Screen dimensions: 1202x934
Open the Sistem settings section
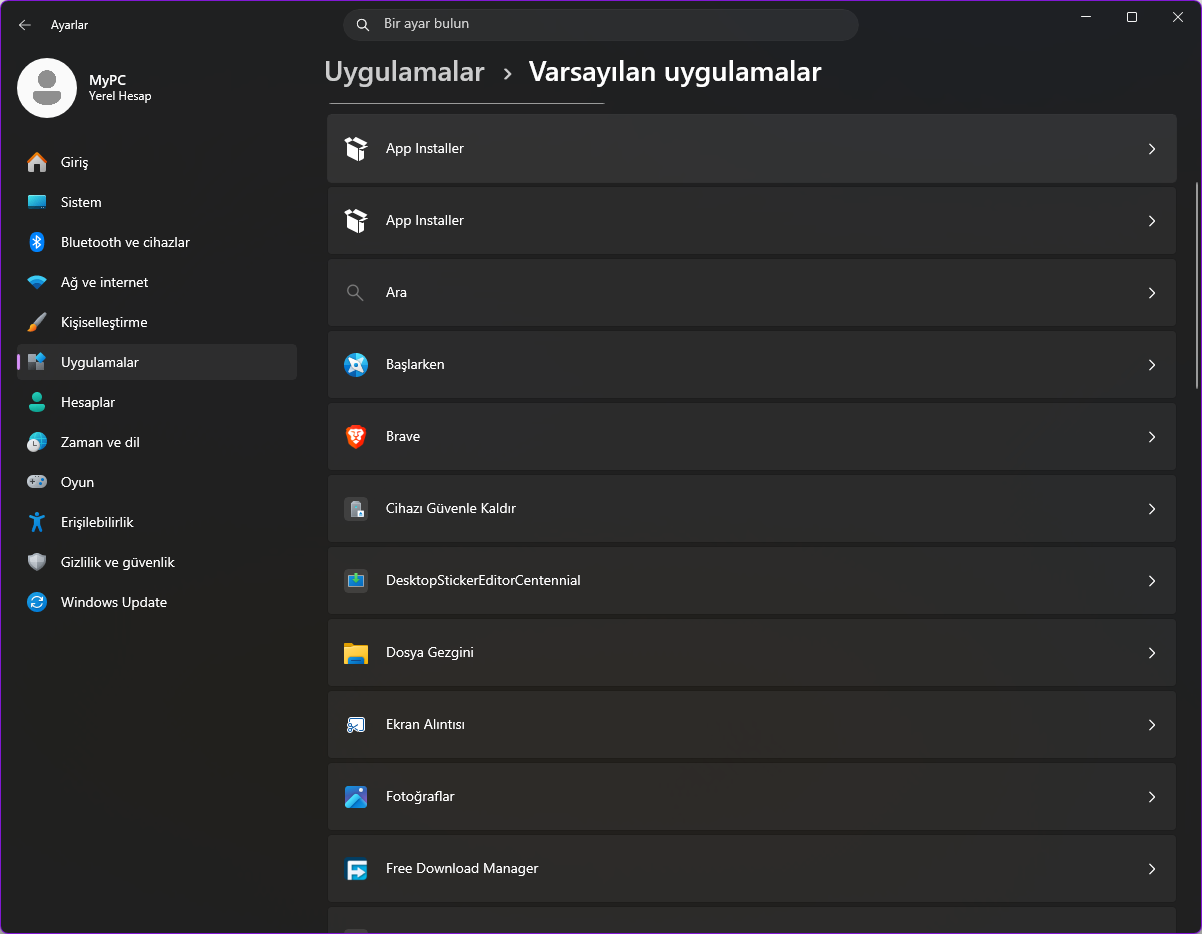tap(157, 202)
